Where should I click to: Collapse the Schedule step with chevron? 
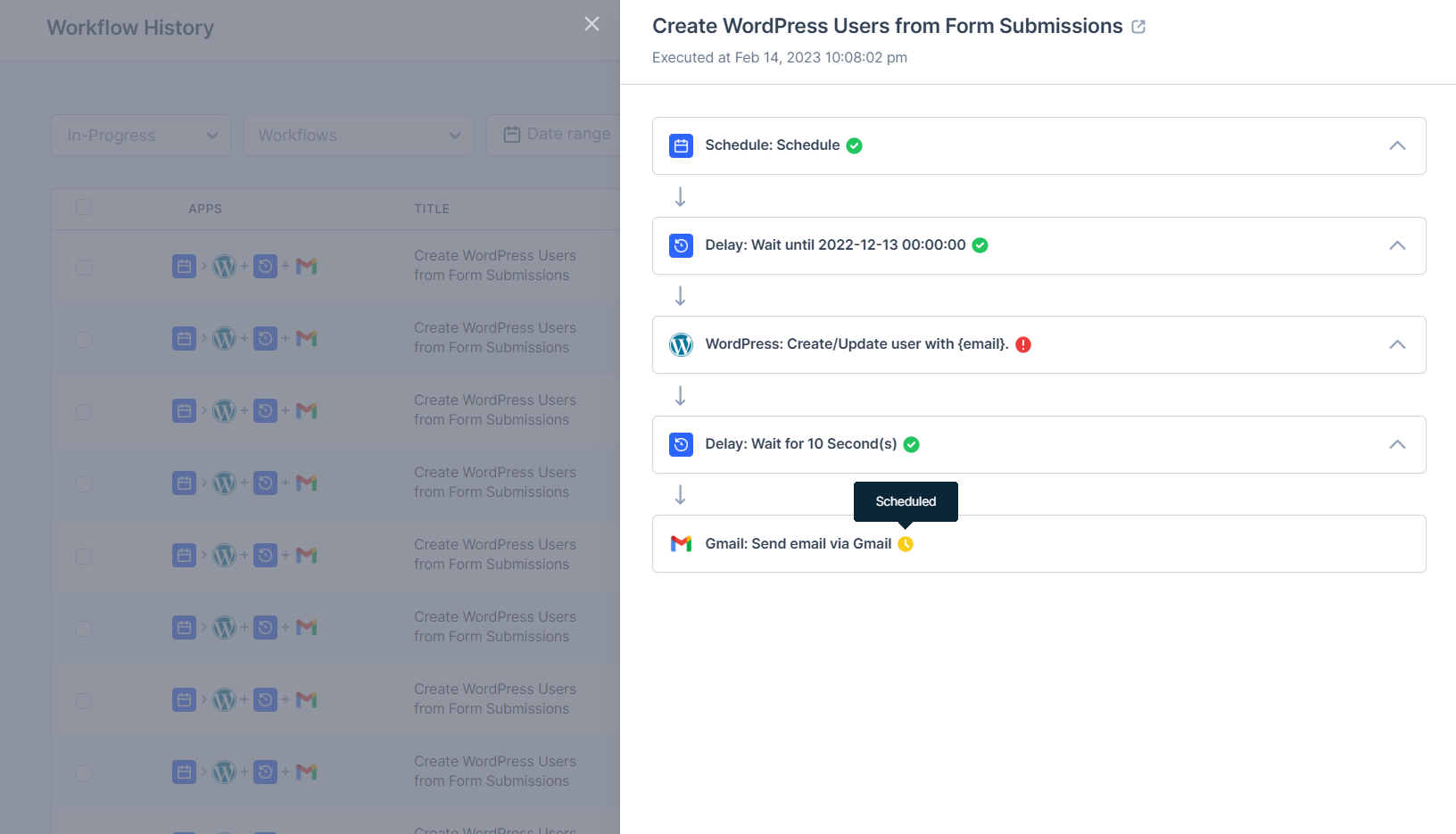1396,145
